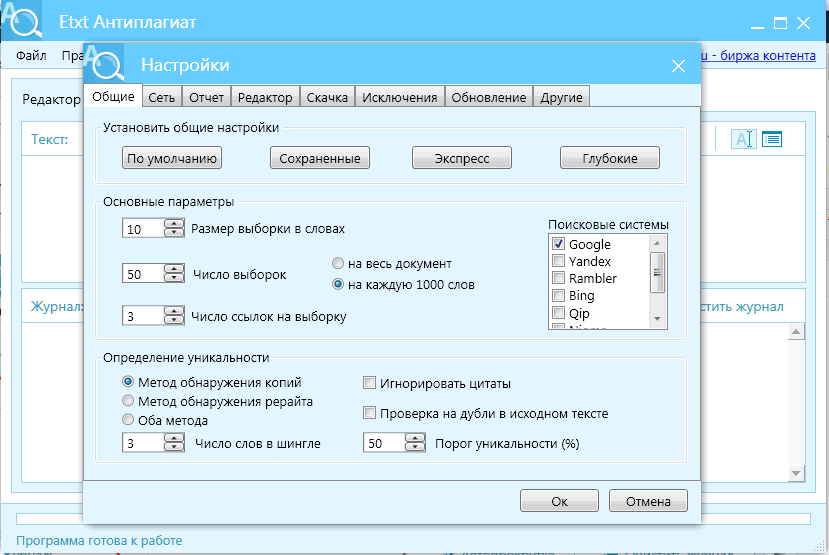Increase Число слов в шингле value

click(x=174, y=438)
